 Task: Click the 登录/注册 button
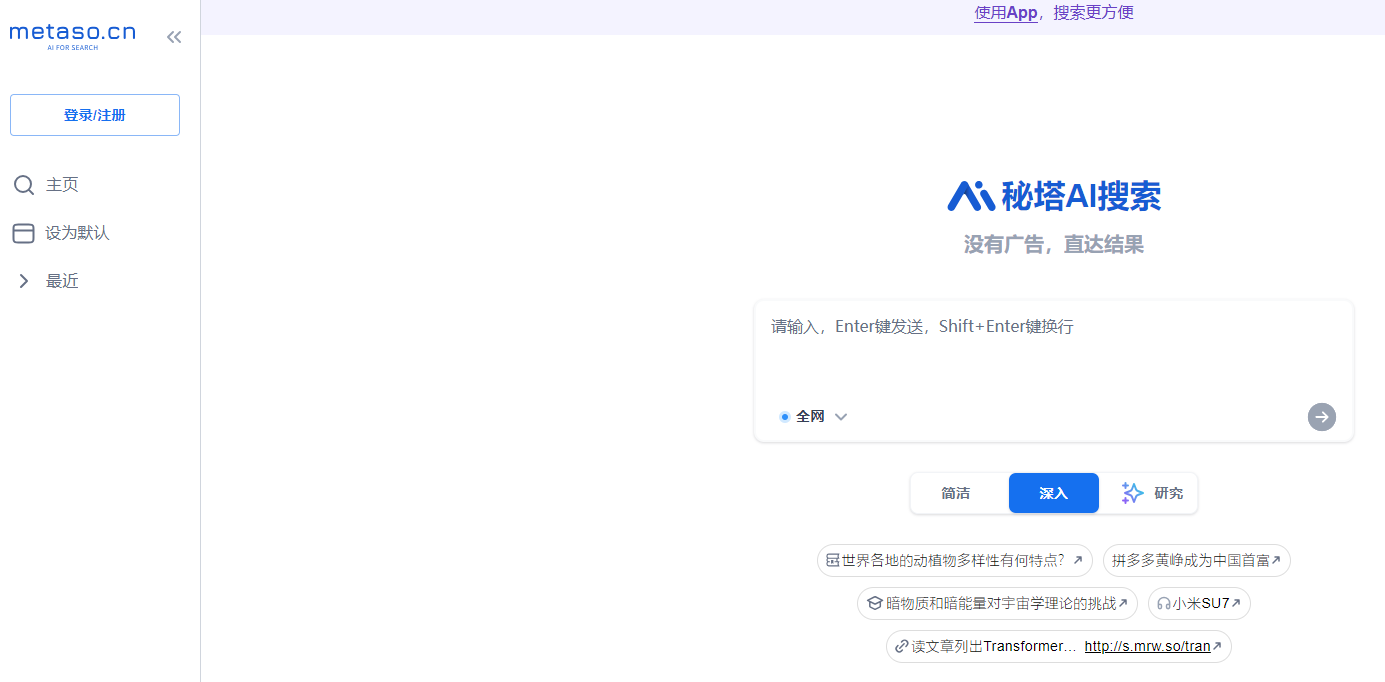point(95,115)
